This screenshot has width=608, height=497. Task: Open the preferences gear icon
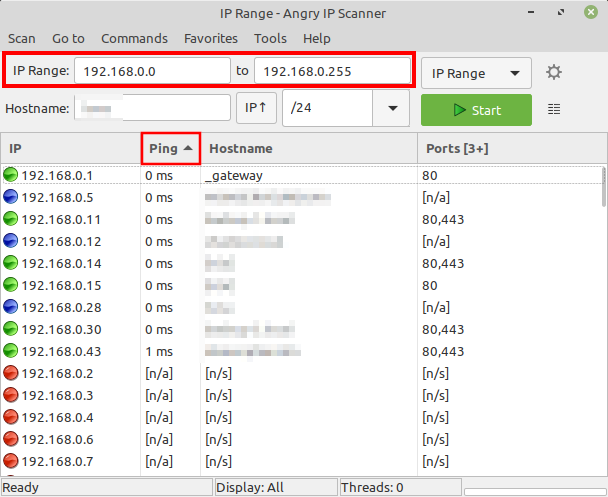tap(554, 73)
